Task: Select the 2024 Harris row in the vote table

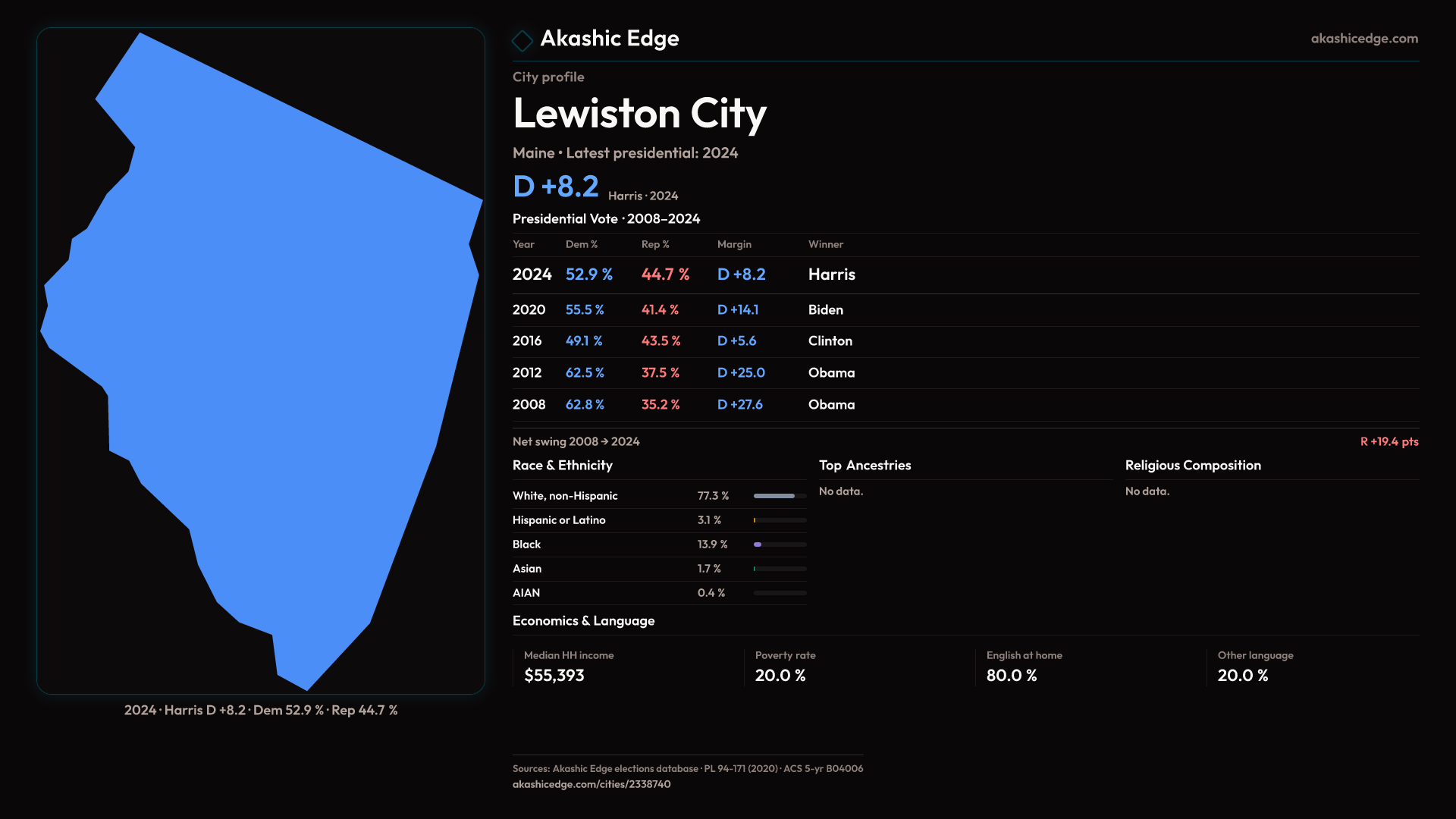Action: (682, 275)
